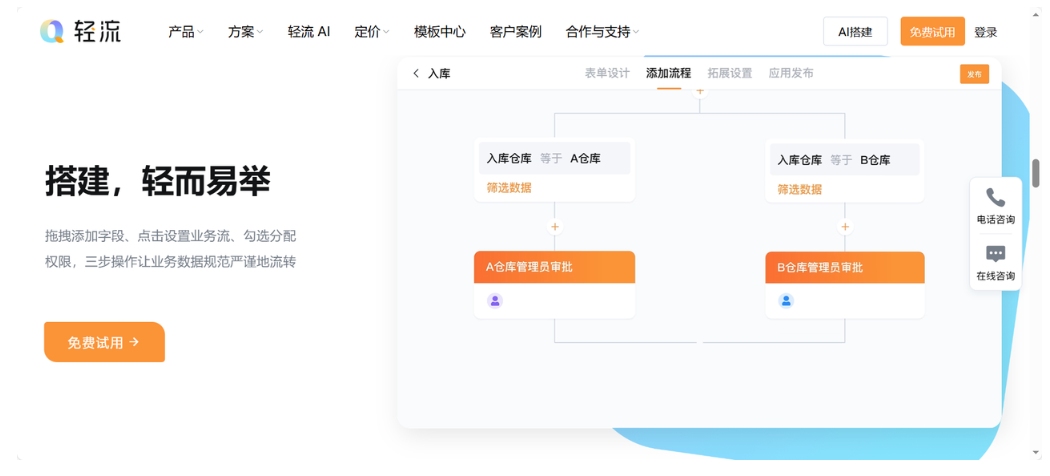Image resolution: width=1050 pixels, height=476 pixels.
Task: Select the 添加流程 tab
Action: pos(668,74)
